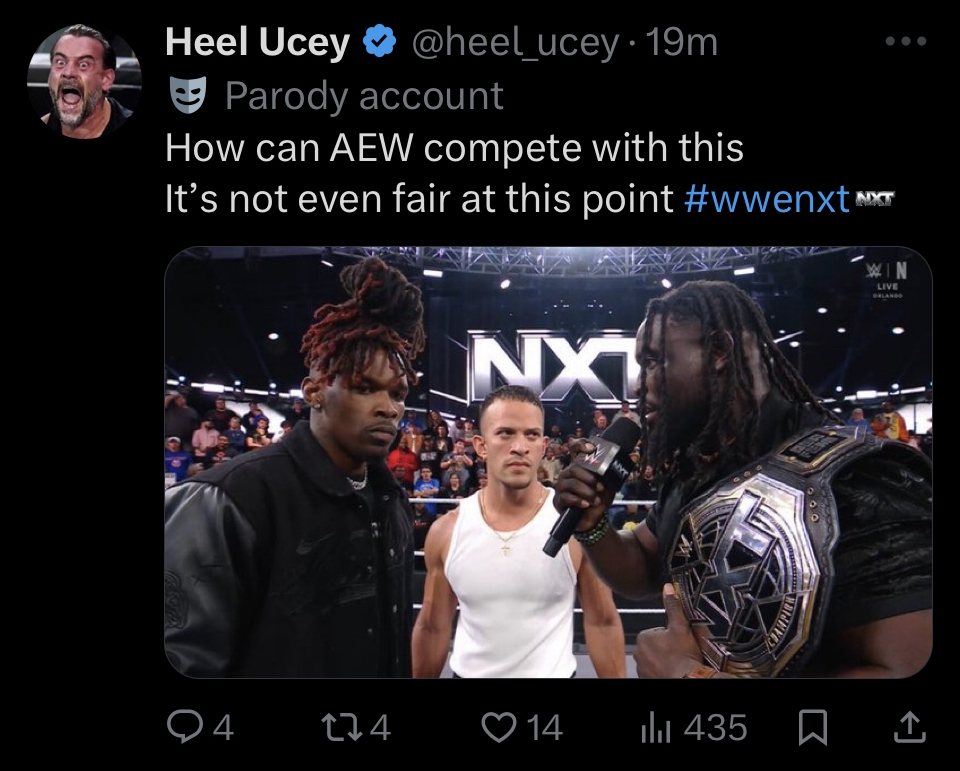Share the tweet using the upload arrow icon
960x771 pixels.
pos(911,728)
